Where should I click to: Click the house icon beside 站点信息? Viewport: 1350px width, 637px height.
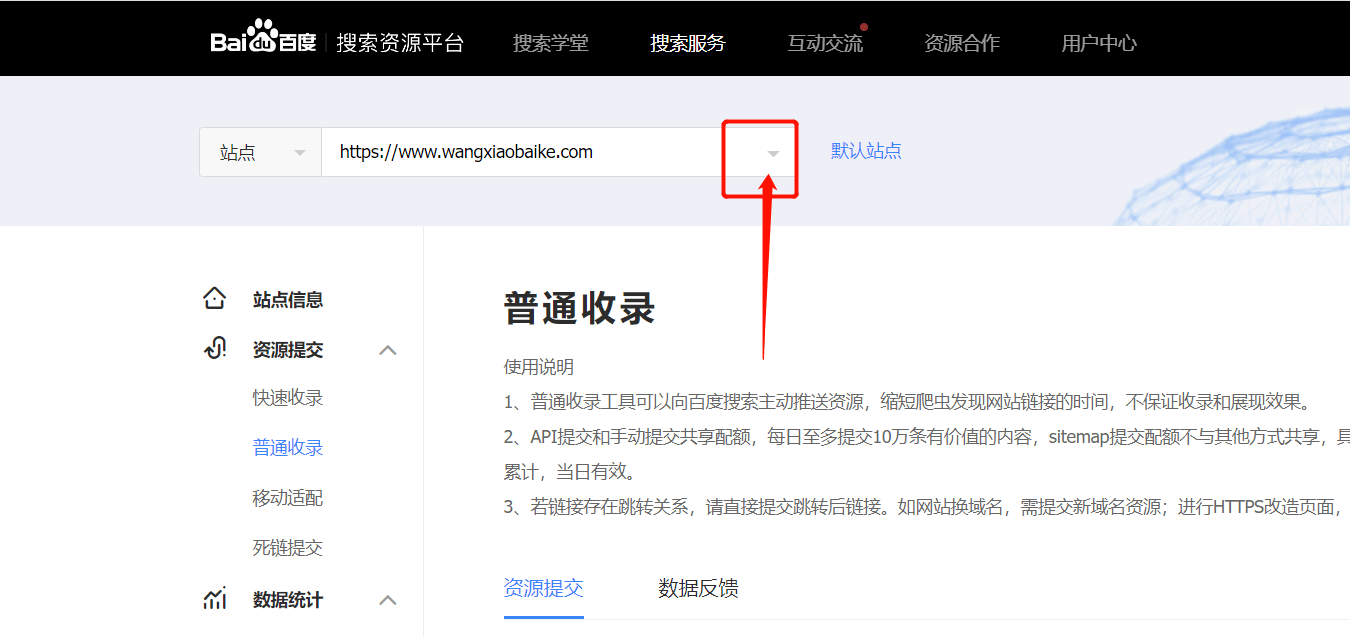click(214, 299)
